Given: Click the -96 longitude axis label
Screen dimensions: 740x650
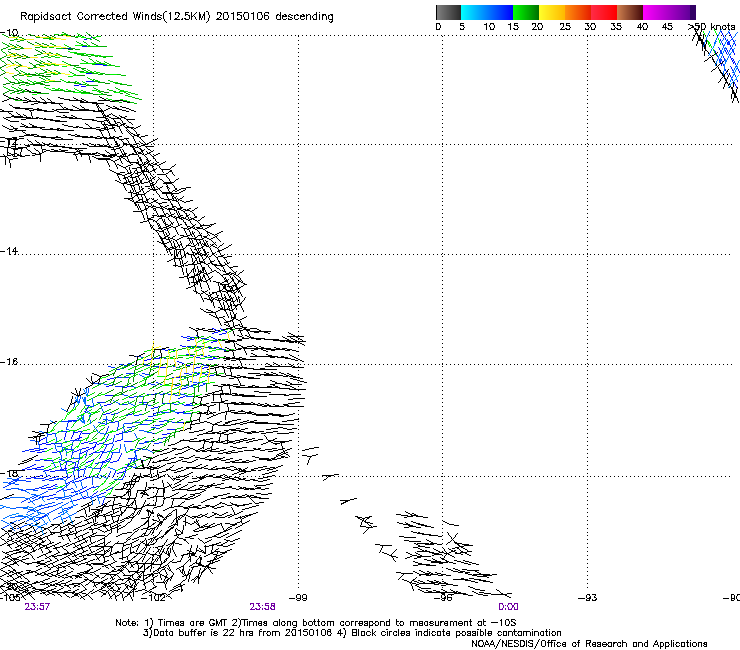Looking at the screenshot, I should point(443,598).
